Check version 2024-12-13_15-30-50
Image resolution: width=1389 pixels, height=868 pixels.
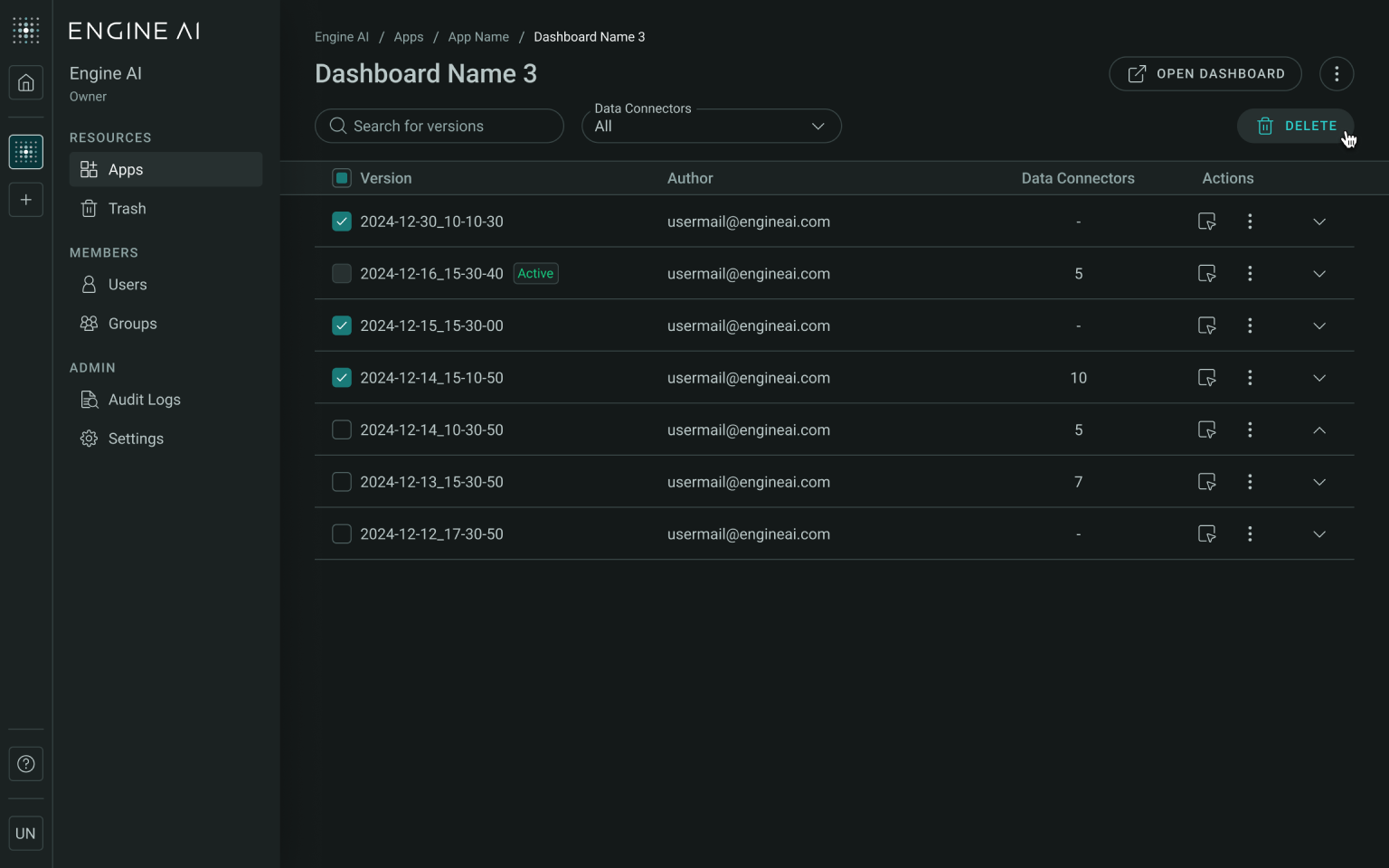342,482
